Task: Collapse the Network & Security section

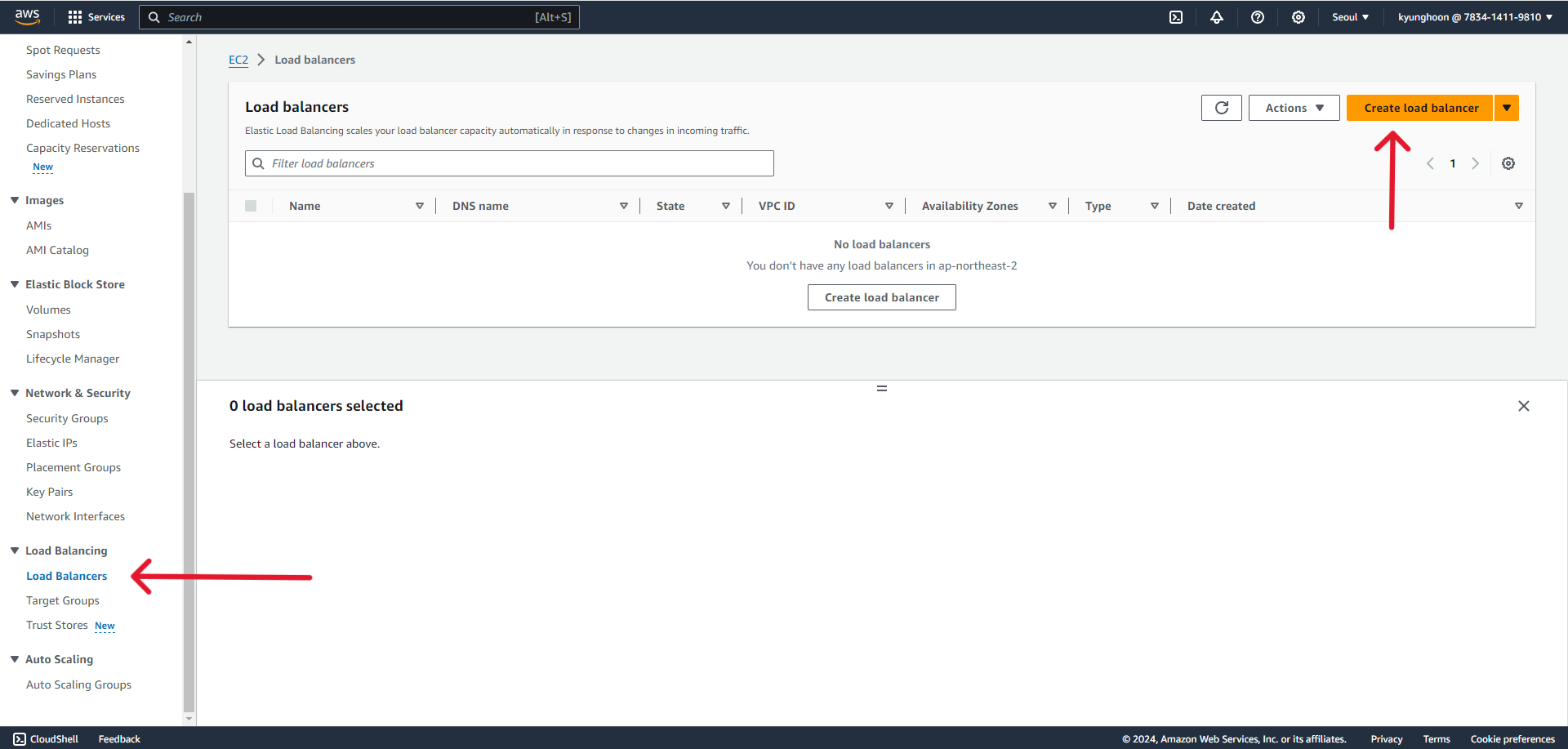Action: pyautogui.click(x=15, y=393)
